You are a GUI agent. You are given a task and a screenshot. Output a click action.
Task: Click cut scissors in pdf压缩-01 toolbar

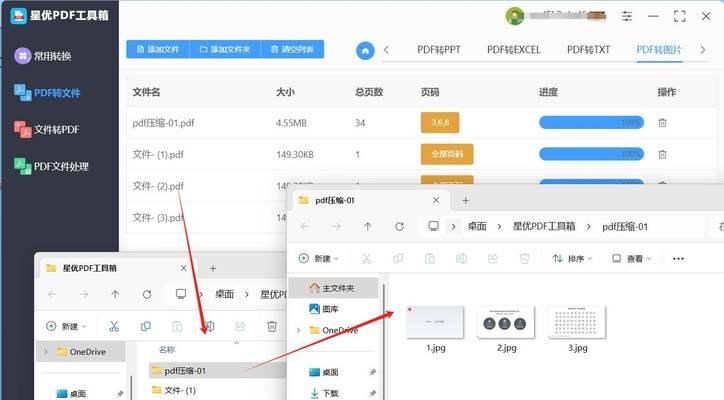point(366,259)
